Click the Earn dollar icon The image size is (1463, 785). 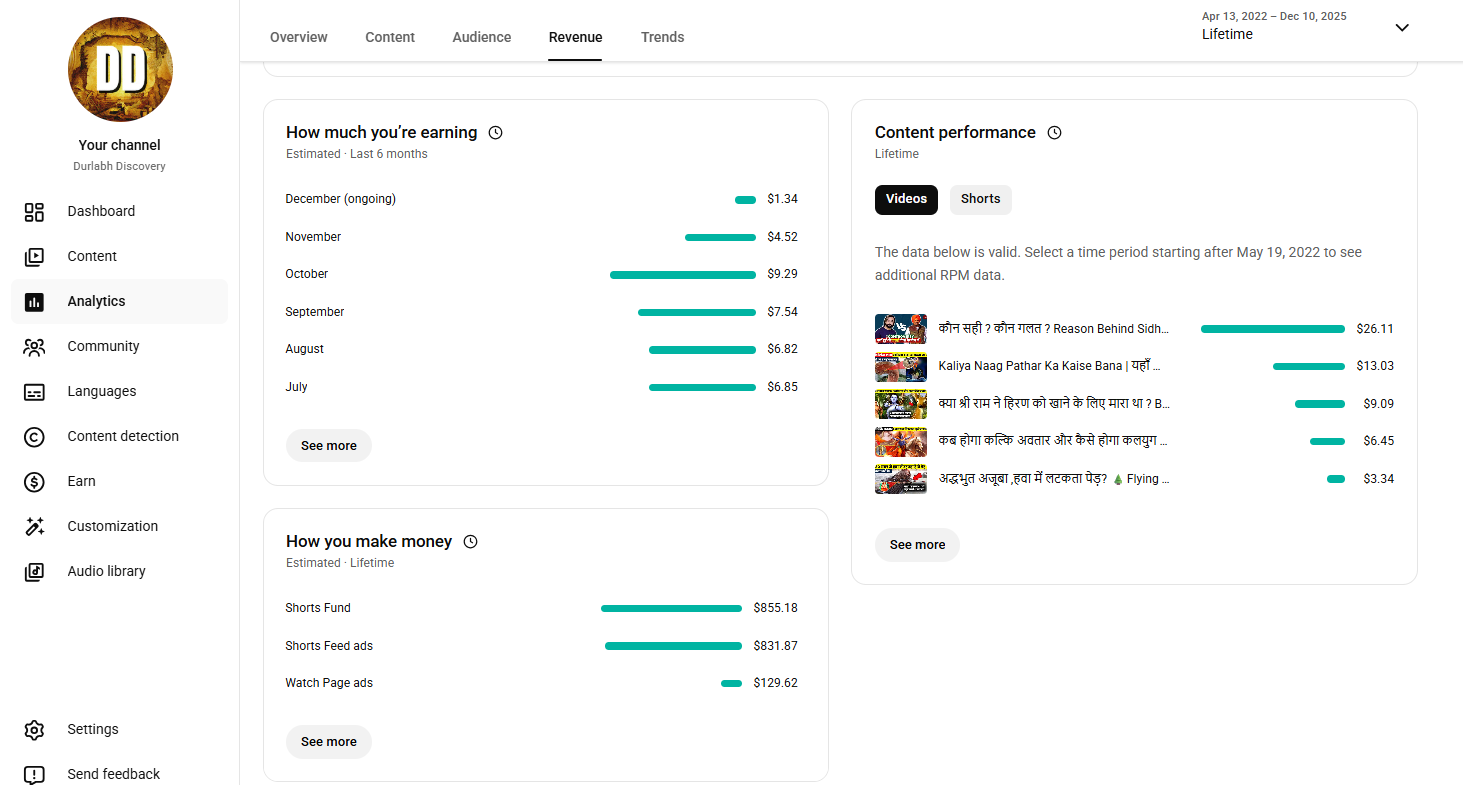point(34,482)
